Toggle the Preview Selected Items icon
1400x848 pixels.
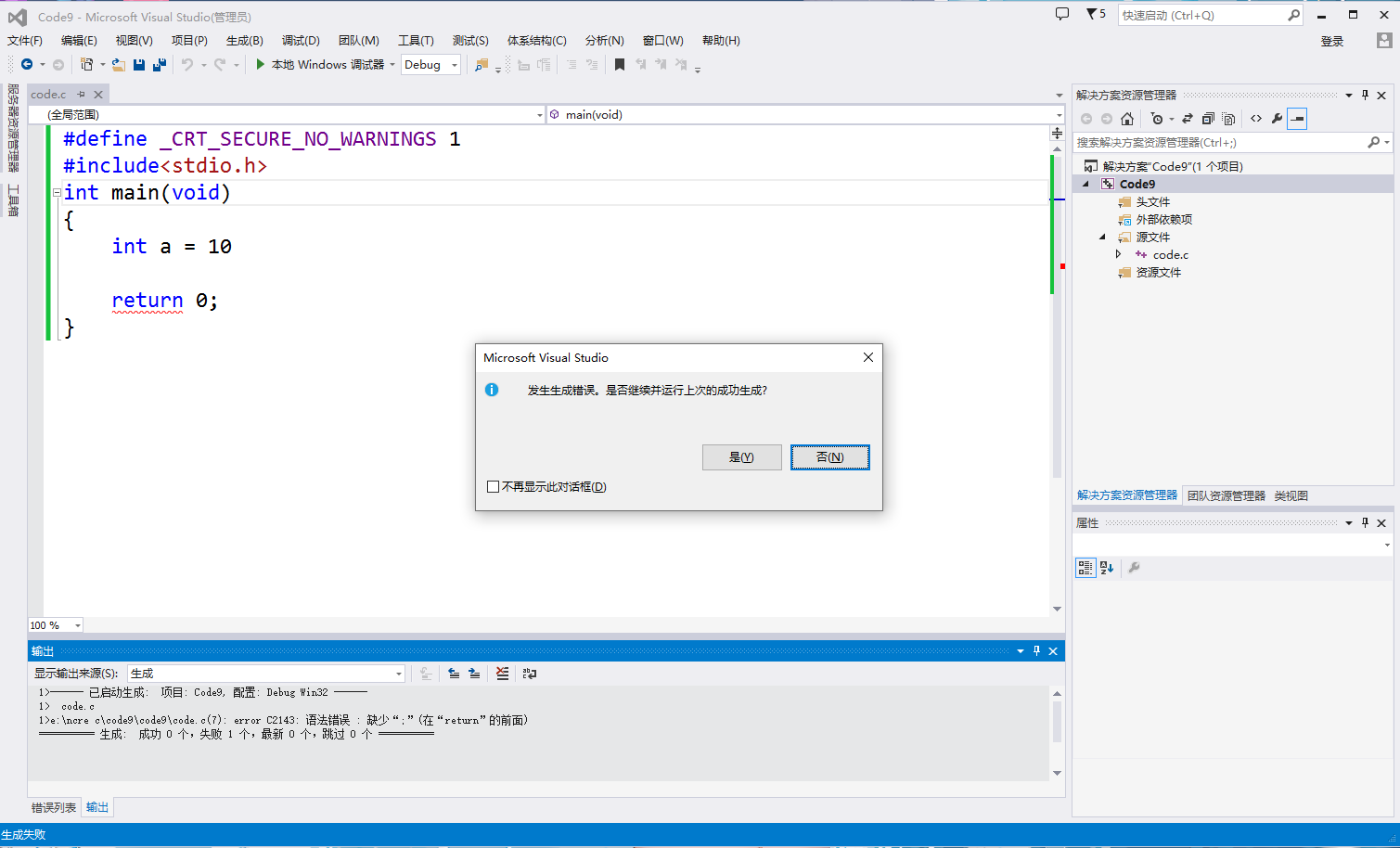click(x=1297, y=119)
